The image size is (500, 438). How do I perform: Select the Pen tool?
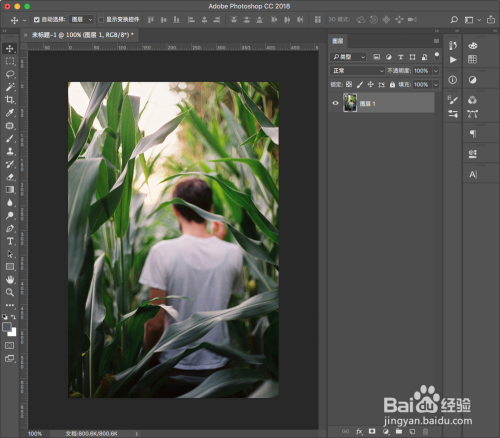pyautogui.click(x=10, y=228)
